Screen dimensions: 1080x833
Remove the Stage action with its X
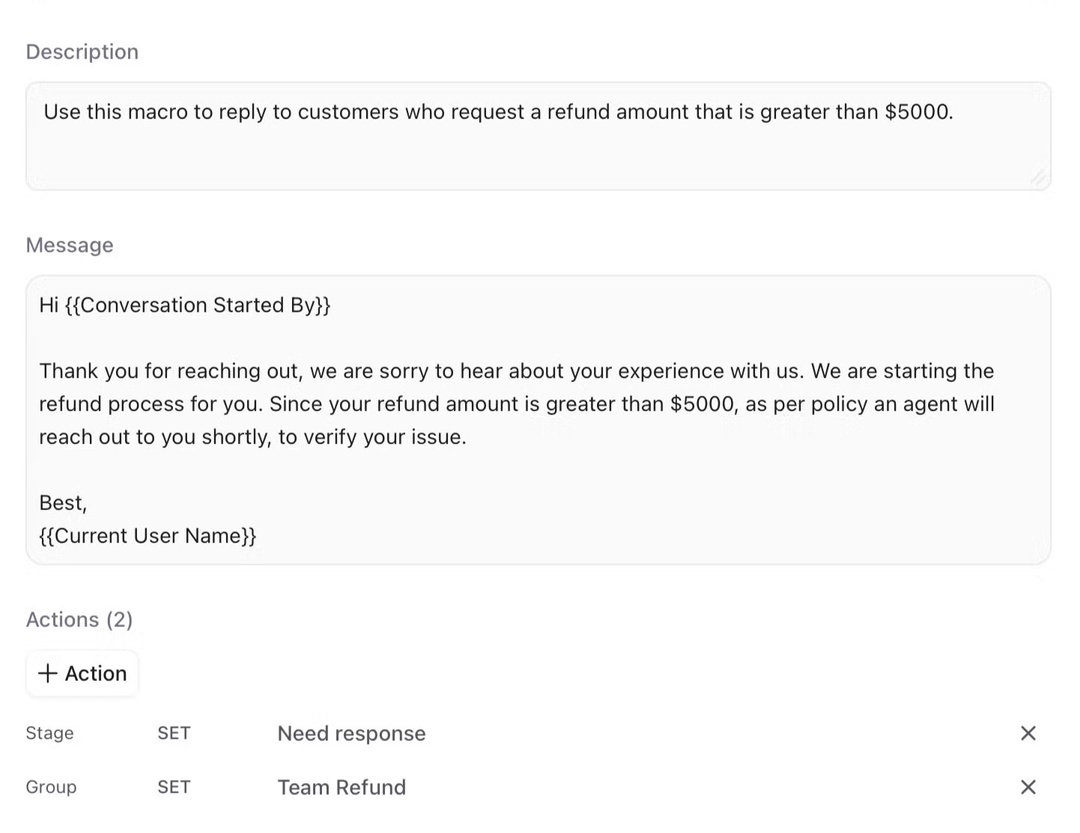1028,733
